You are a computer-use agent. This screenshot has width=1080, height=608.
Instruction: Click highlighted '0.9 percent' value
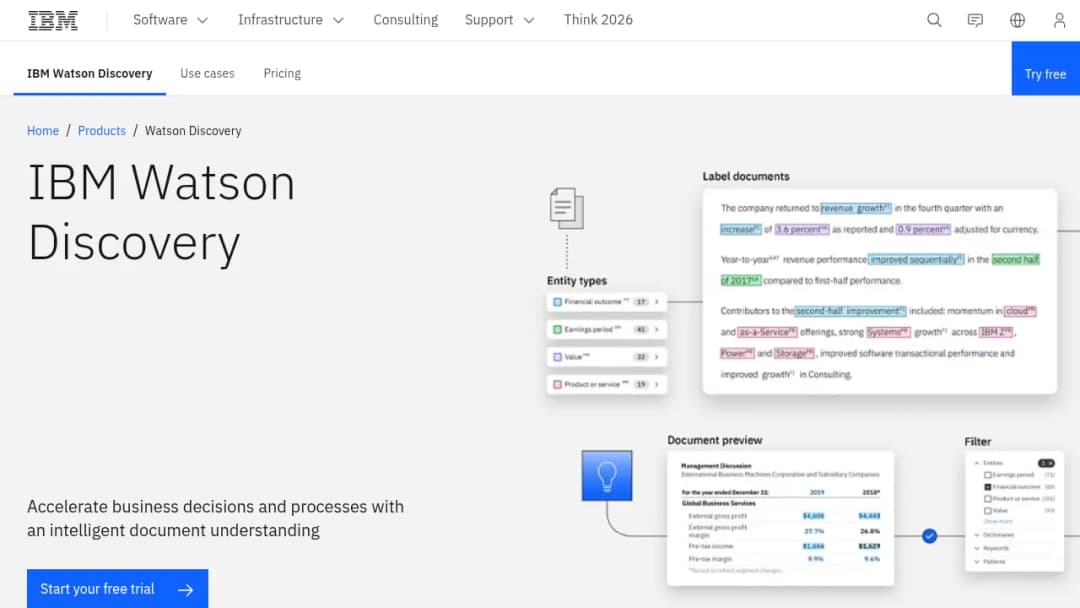pyautogui.click(x=923, y=229)
